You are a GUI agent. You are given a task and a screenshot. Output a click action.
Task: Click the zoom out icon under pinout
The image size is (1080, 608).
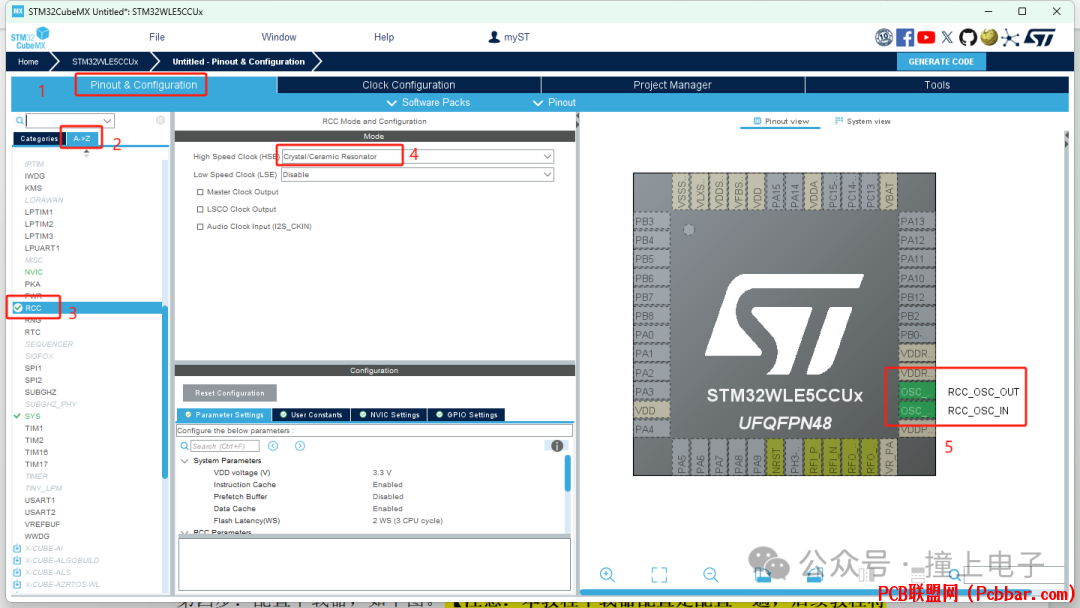pyautogui.click(x=711, y=574)
